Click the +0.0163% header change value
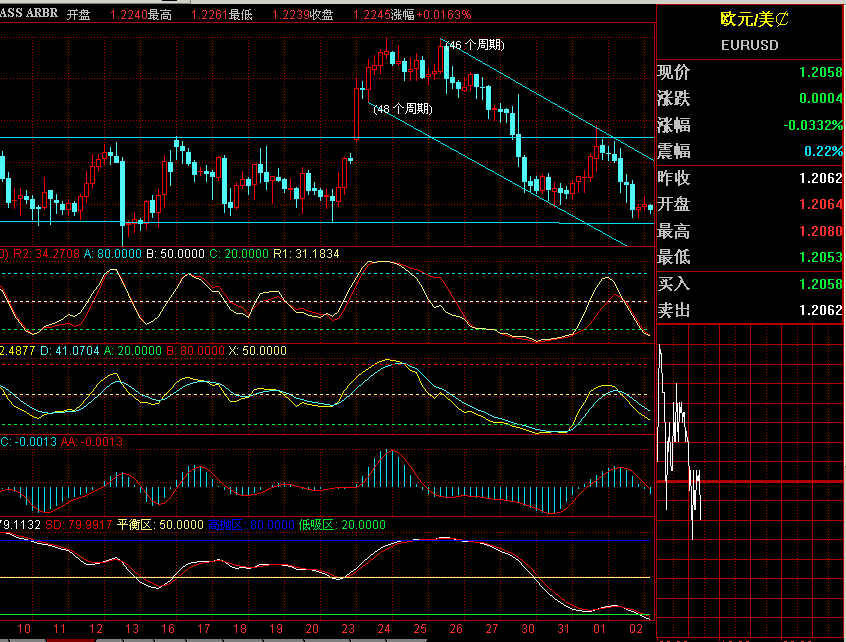Viewport: 846px width, 642px height. click(x=444, y=15)
